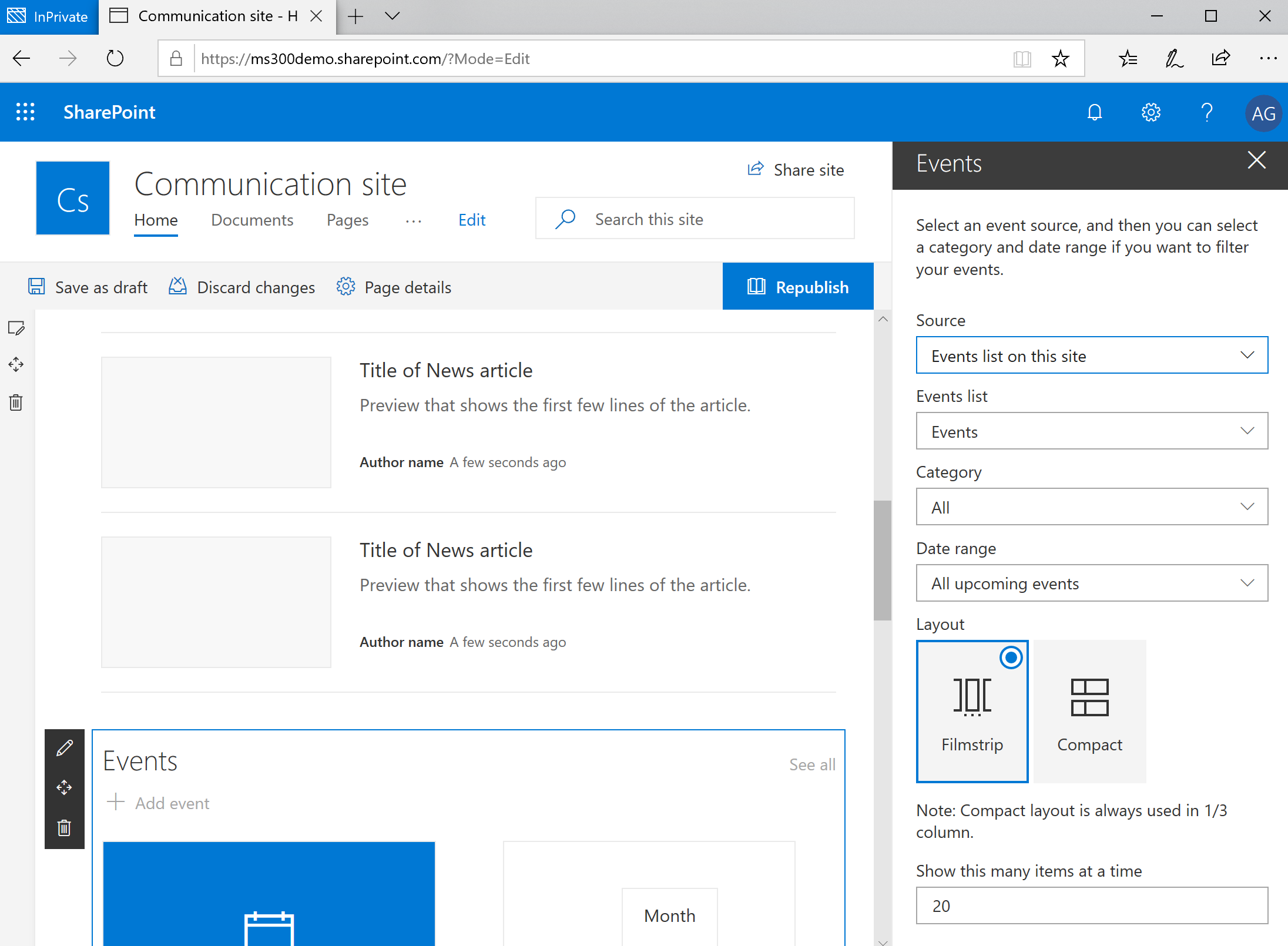This screenshot has height=946, width=1288.
Task: Edit the section using the top-left edit icon
Action: [x=16, y=328]
